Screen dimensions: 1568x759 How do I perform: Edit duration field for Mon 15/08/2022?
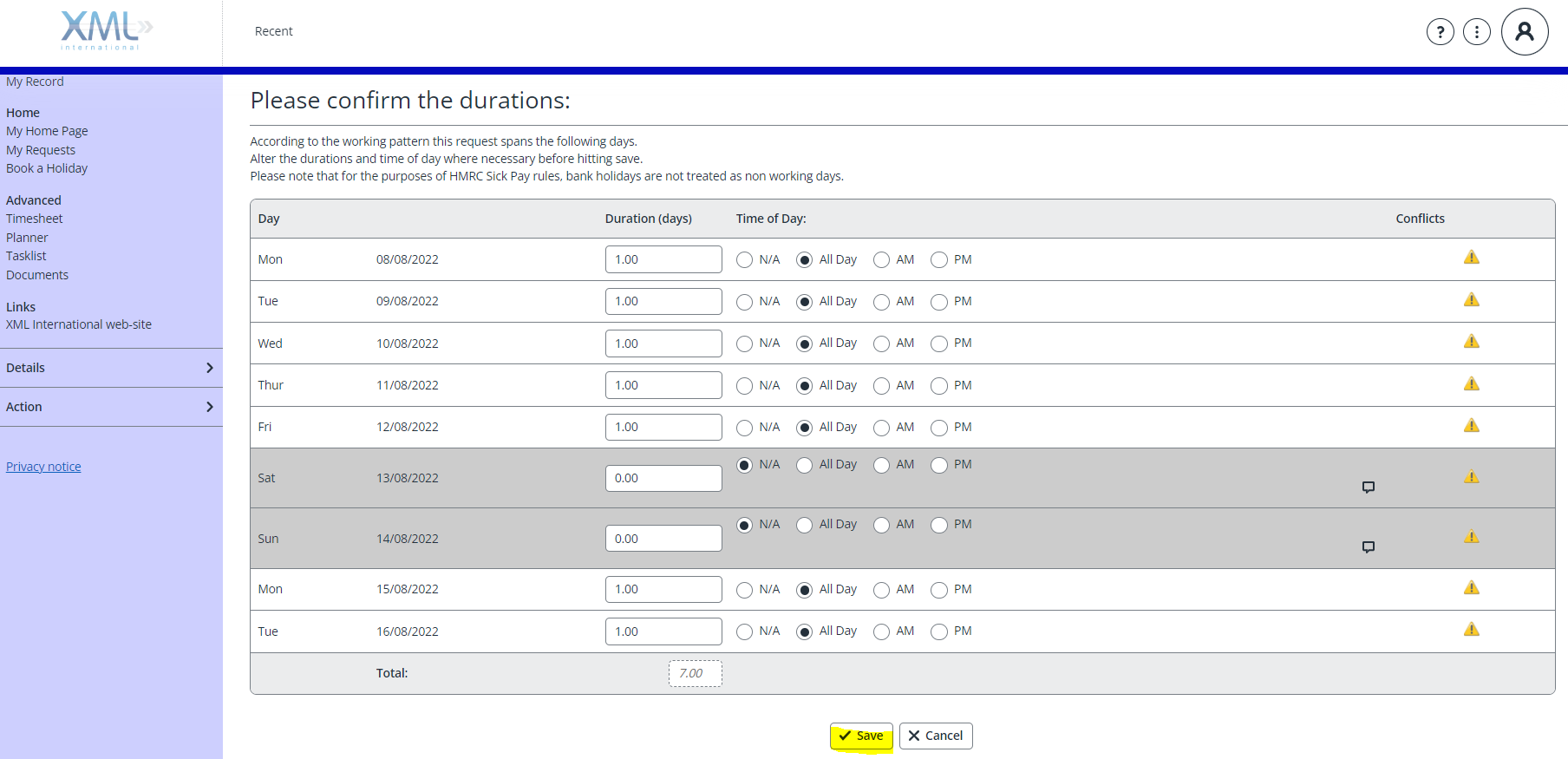[x=663, y=589]
